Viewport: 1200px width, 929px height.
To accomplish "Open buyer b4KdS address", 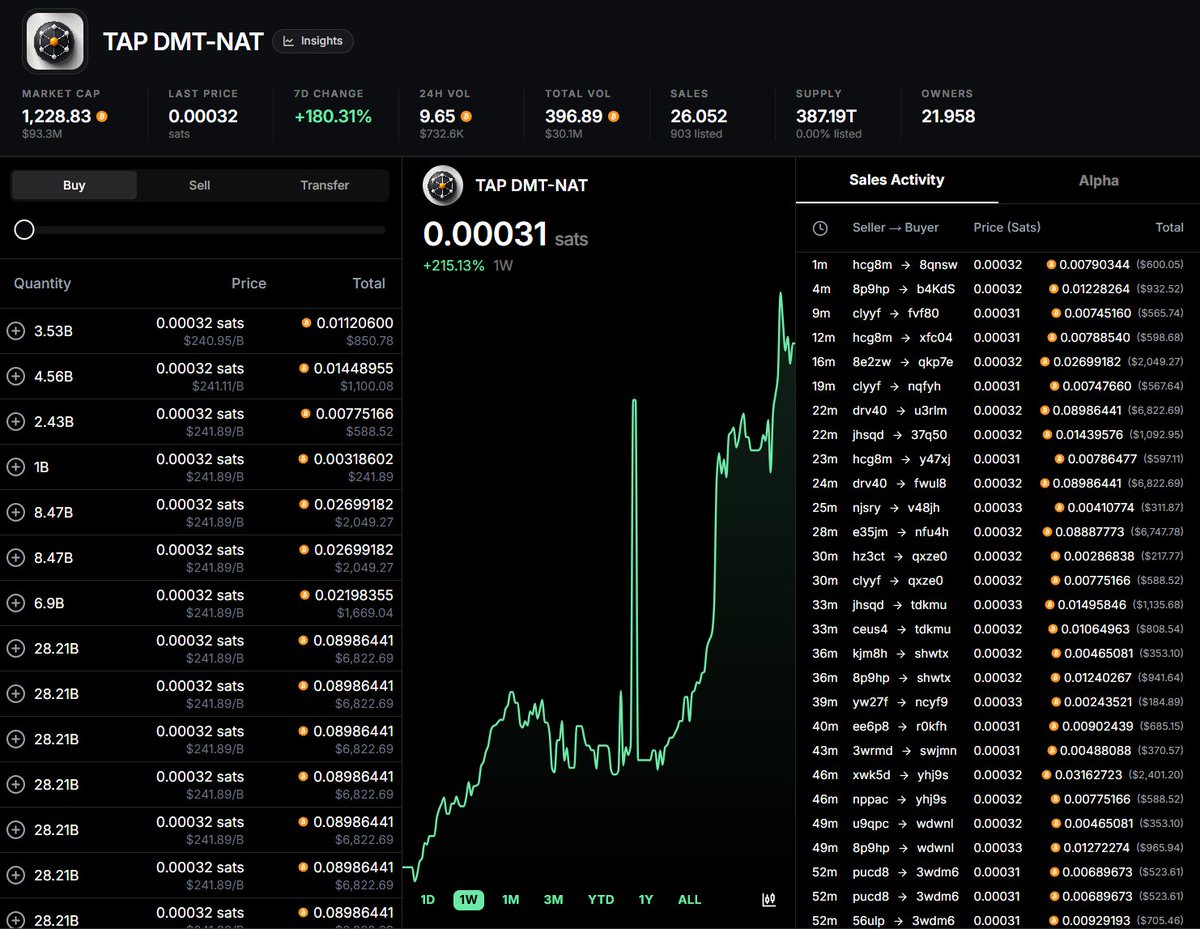I will point(936,289).
